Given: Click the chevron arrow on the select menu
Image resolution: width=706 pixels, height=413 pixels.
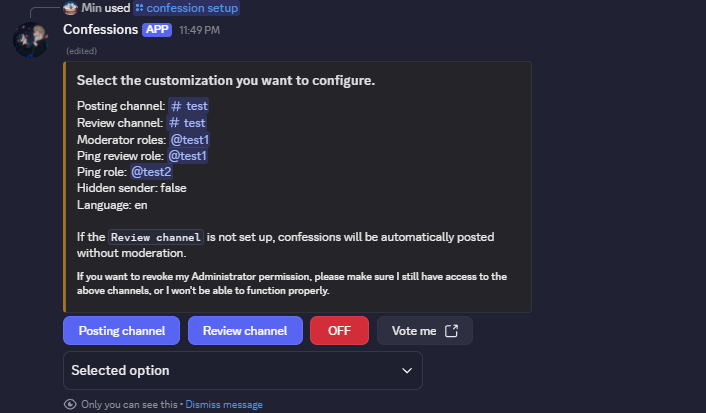Looking at the screenshot, I should click(407, 370).
